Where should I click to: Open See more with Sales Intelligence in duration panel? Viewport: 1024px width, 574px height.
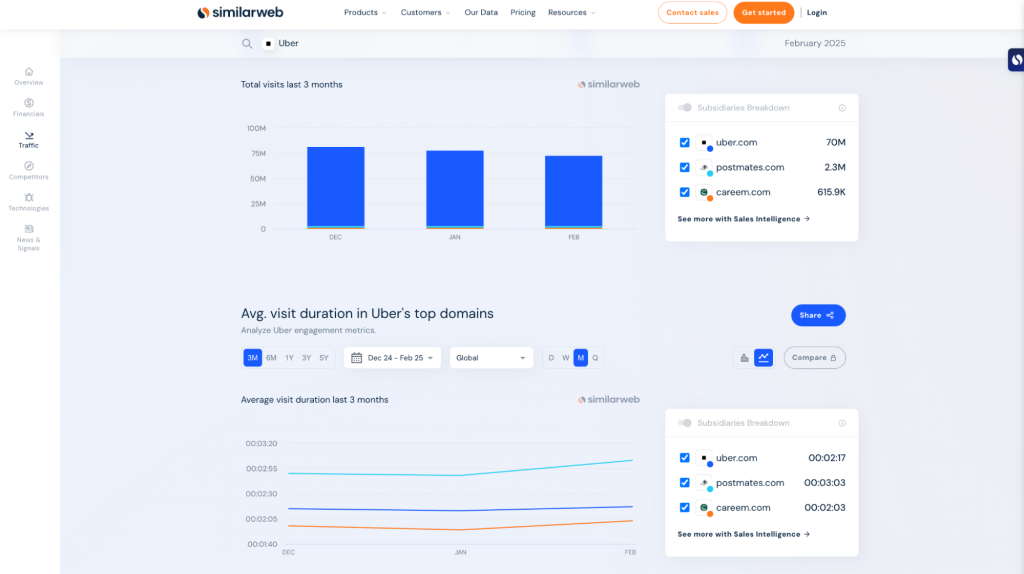[743, 535]
